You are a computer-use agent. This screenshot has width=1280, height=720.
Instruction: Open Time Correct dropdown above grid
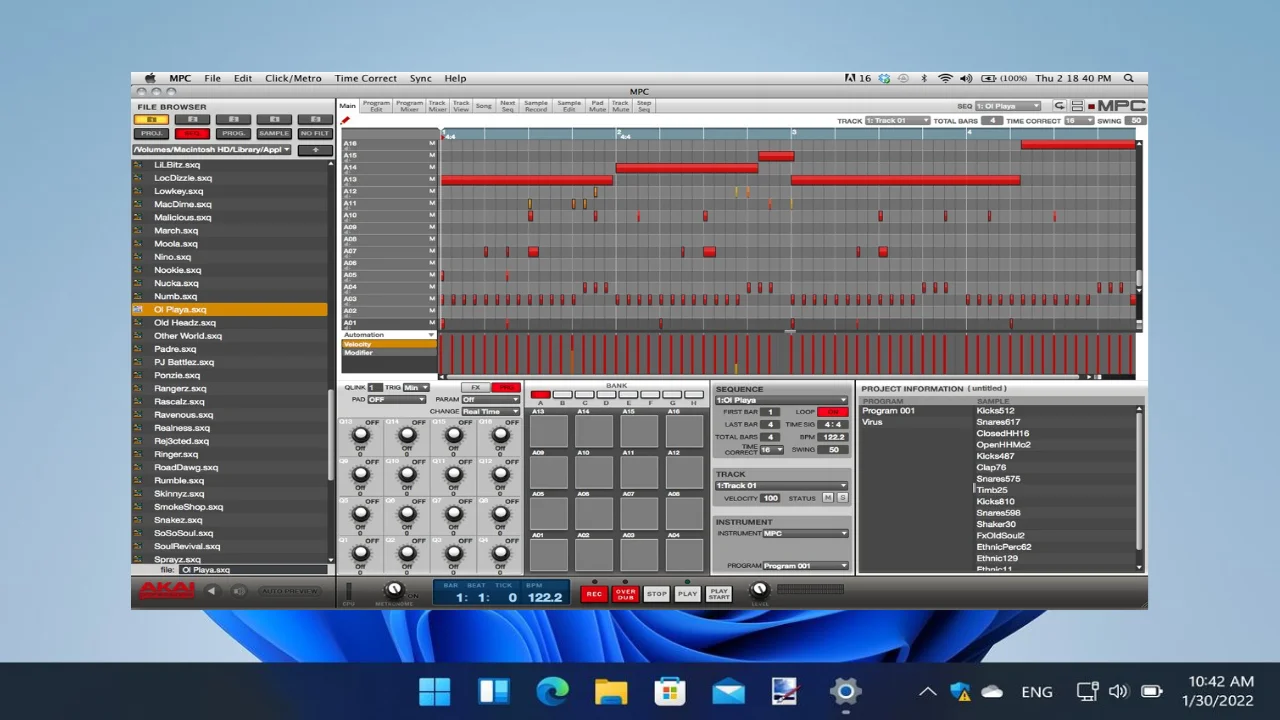[x=1079, y=121]
